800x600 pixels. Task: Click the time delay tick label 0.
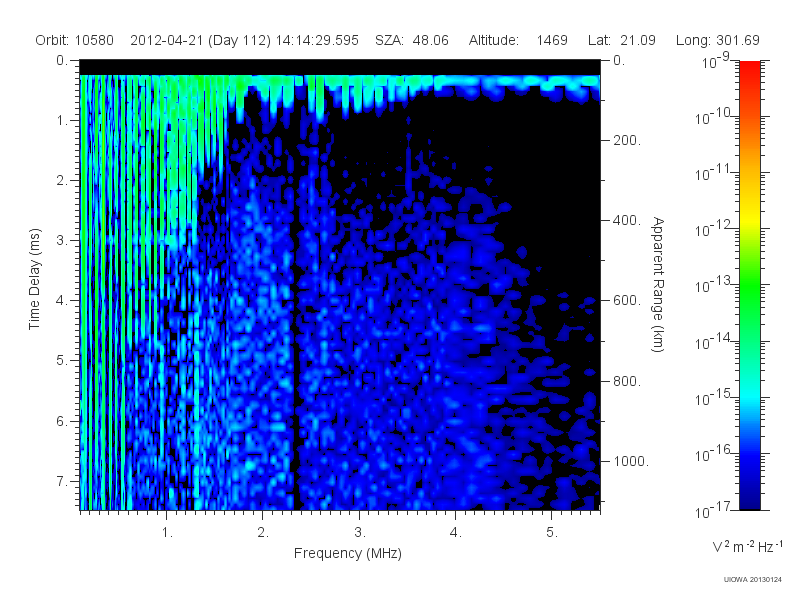coord(62,60)
